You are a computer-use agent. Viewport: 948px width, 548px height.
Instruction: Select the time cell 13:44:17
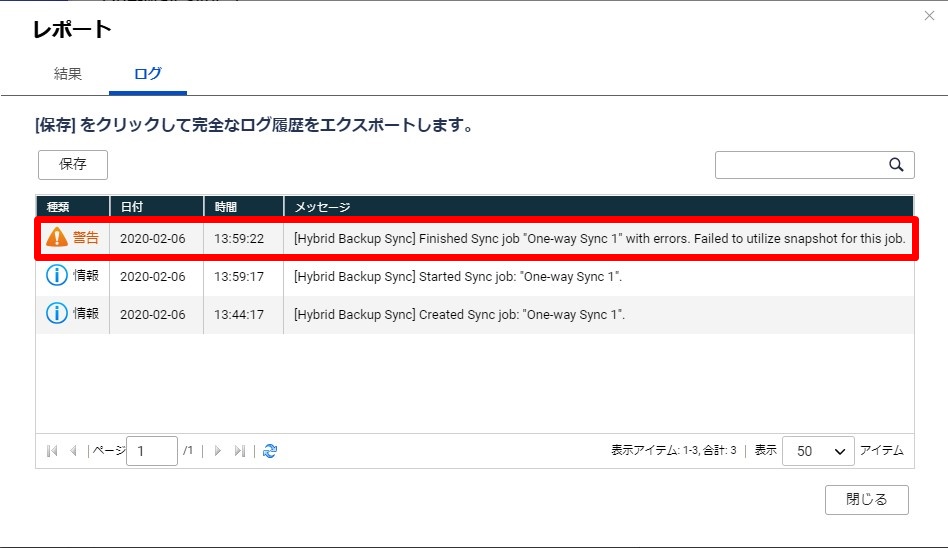click(239, 315)
